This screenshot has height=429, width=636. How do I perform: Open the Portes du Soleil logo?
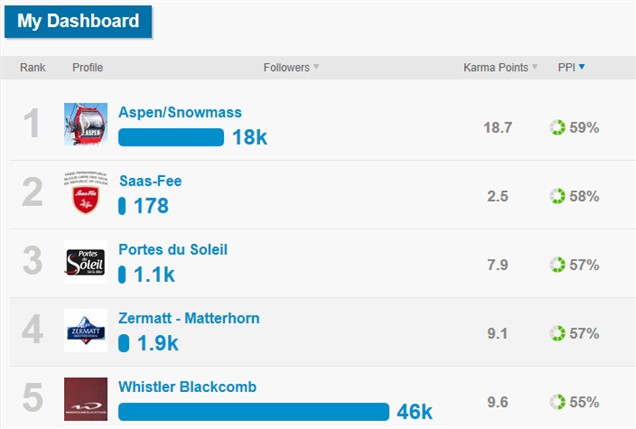point(85,262)
